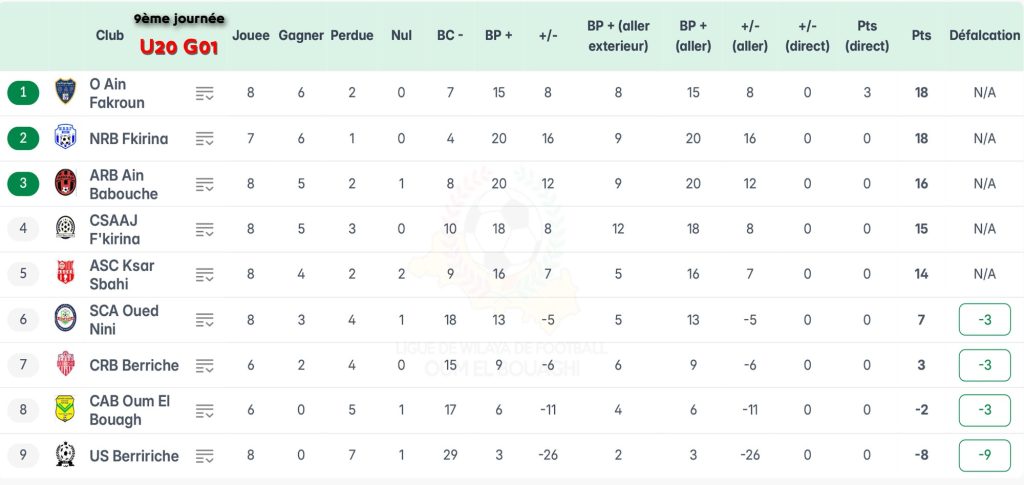Sort table by Pts column header
1024x485 pixels.
(921, 35)
